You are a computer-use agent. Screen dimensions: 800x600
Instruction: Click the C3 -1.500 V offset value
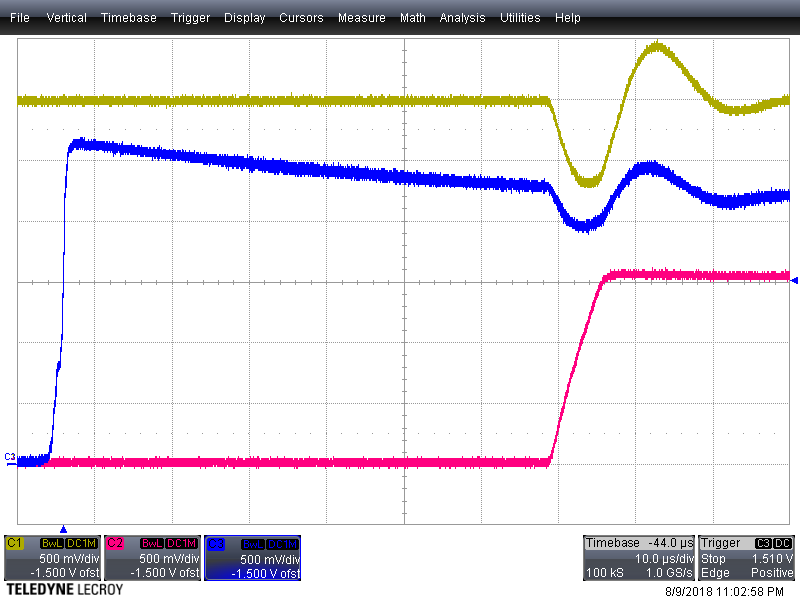point(266,574)
